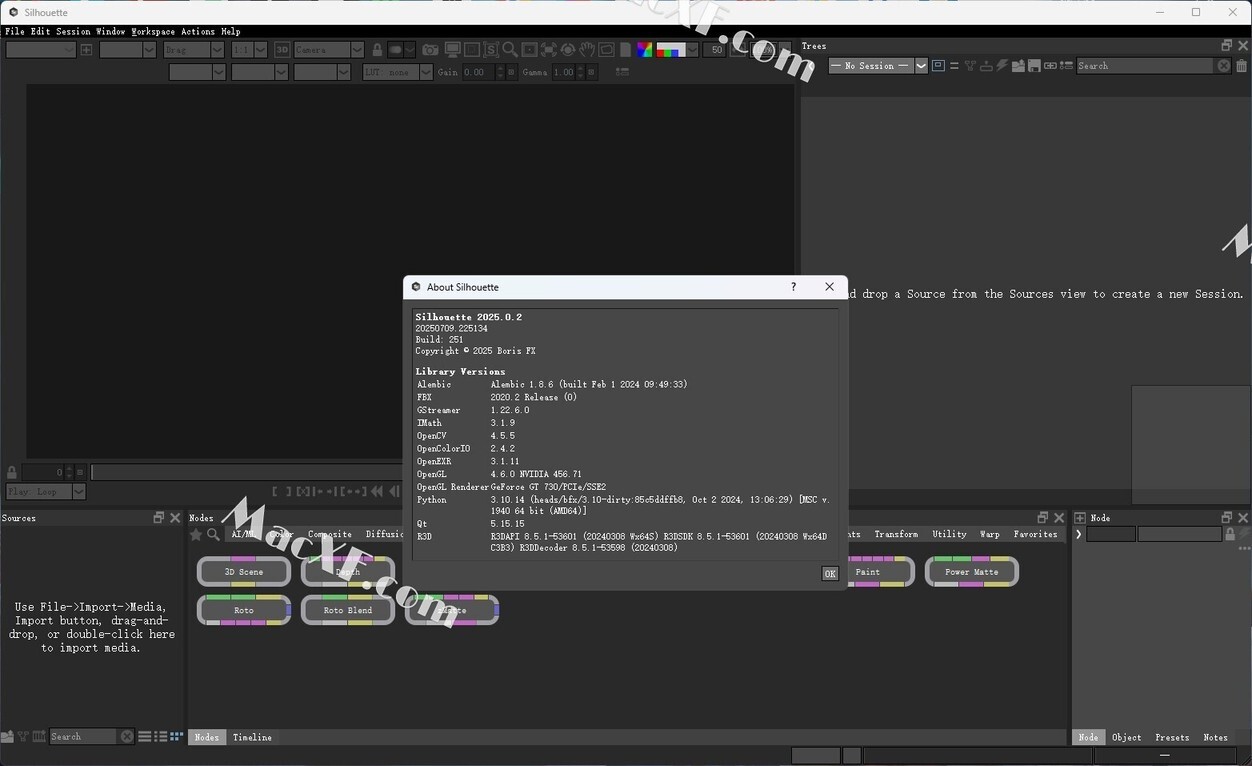Click the import folder icon in Trees toolbar
The height and width of the screenshot is (766, 1252).
pos(1018,66)
